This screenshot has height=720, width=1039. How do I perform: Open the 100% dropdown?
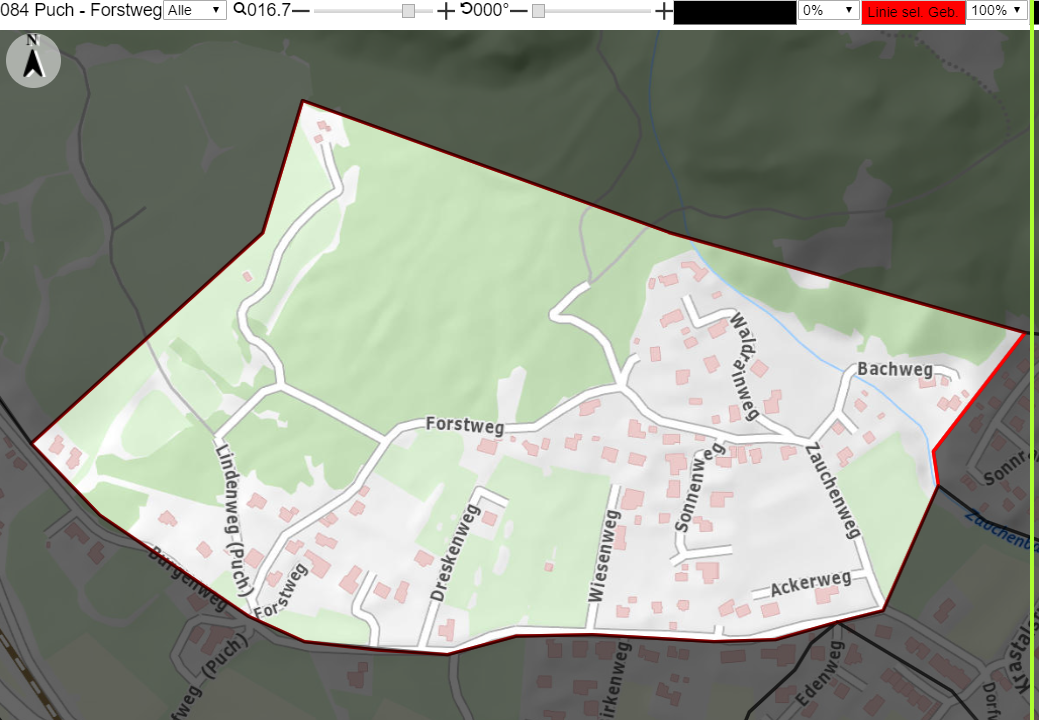(x=997, y=11)
